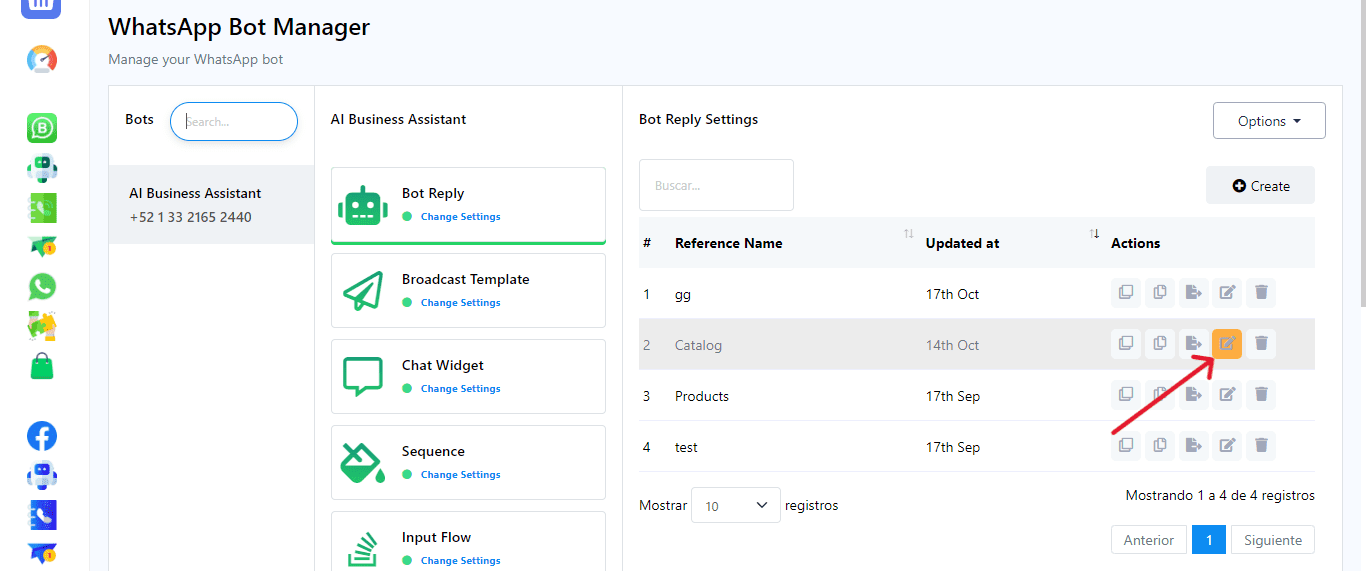Open the dashboard speedometer icon in sidebar
This screenshot has height=571, width=1366.
point(42,59)
